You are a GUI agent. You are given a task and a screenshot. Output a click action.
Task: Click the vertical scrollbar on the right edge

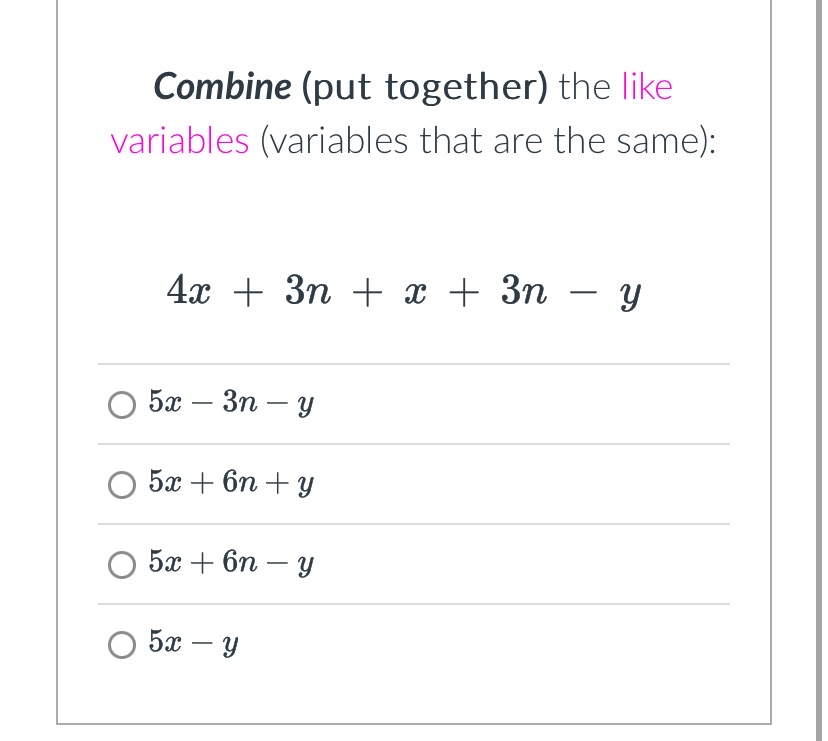[x=820, y=370]
